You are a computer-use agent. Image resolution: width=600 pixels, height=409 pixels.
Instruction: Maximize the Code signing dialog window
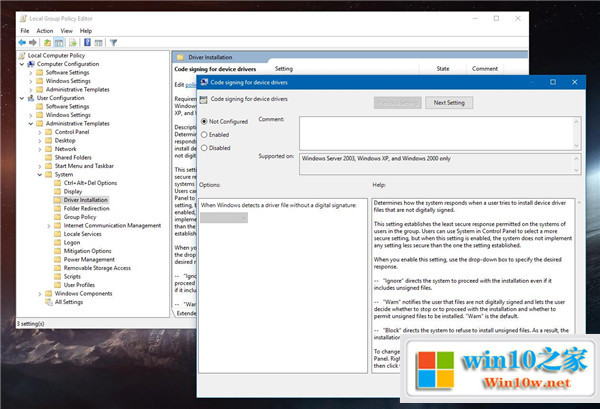click(553, 82)
